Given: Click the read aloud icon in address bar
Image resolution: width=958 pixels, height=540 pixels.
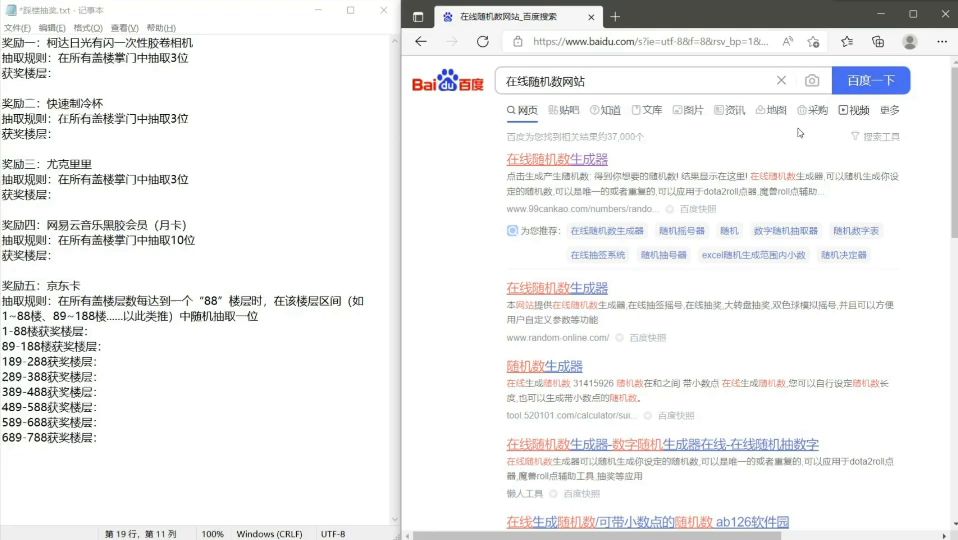Looking at the screenshot, I should tap(788, 42).
